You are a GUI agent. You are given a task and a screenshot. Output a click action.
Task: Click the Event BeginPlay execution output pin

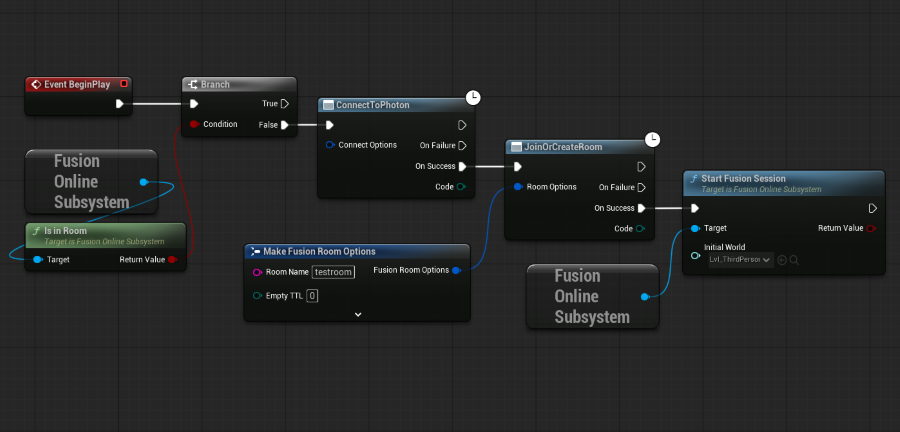click(119, 104)
